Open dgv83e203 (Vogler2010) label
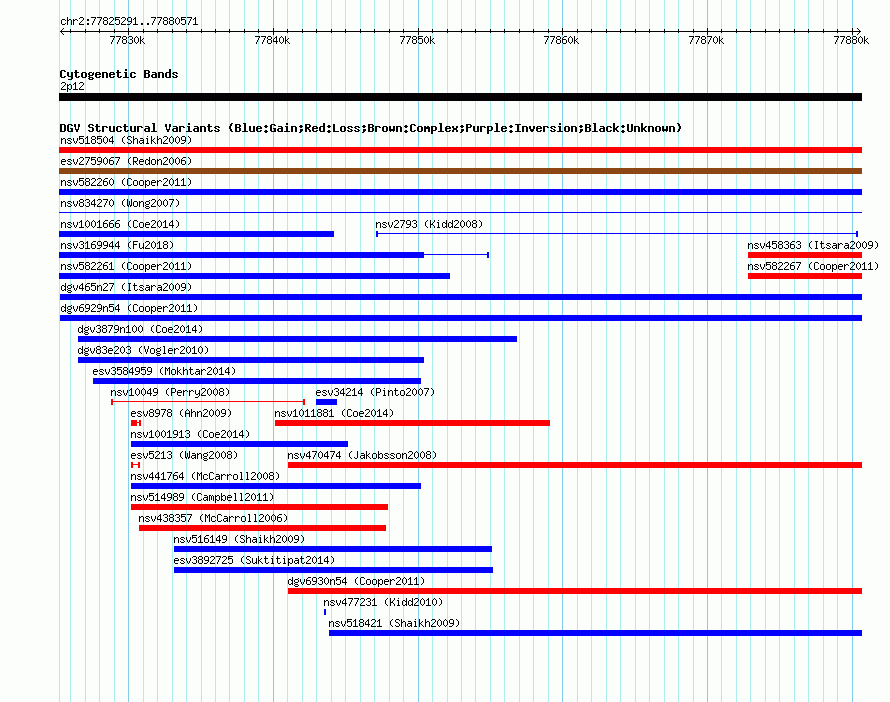Screen dimensions: 890x702 point(143,350)
